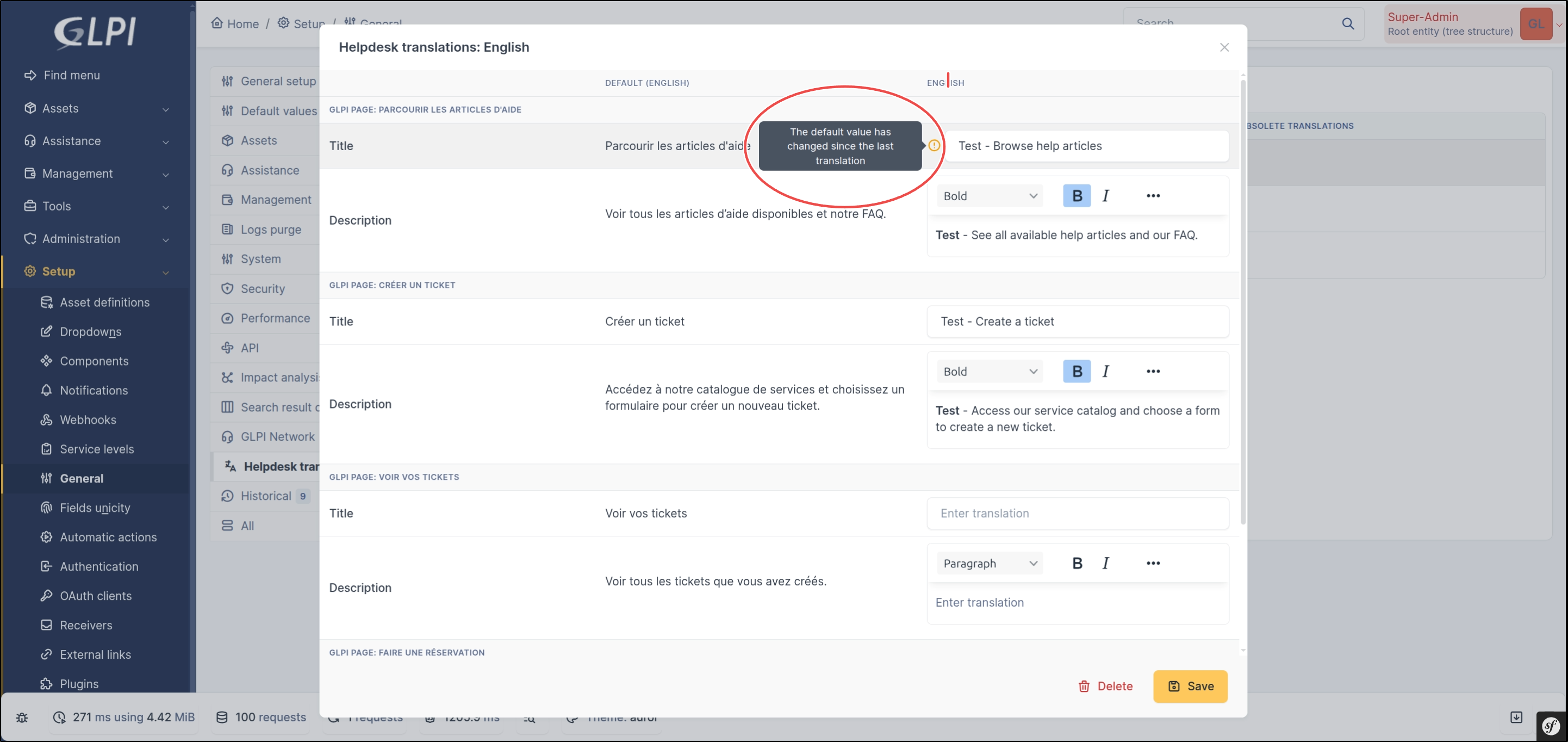
Task: Click the modal's vertical scrollbar
Action: coord(1242,305)
